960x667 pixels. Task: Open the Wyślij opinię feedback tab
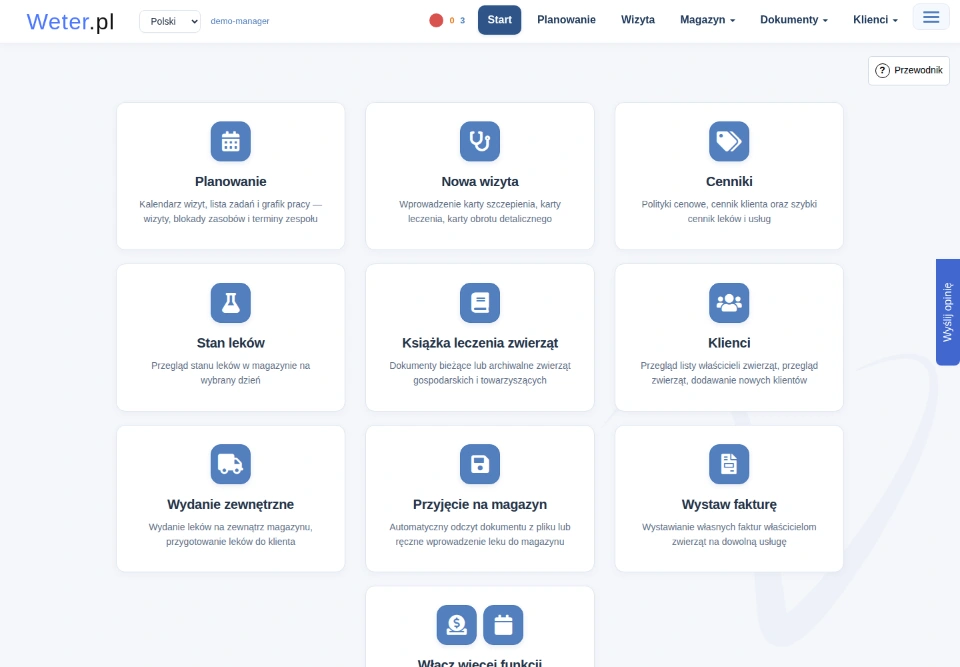[x=948, y=312]
